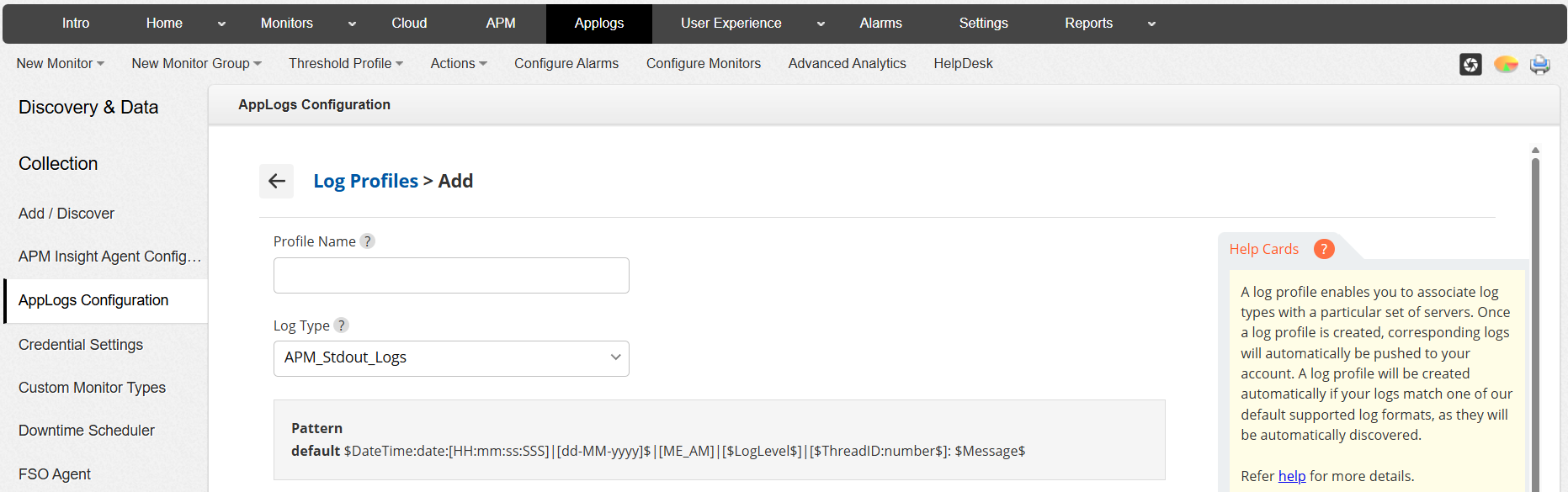Open the New Monitor dropdown menu

pyautogui.click(x=60, y=64)
